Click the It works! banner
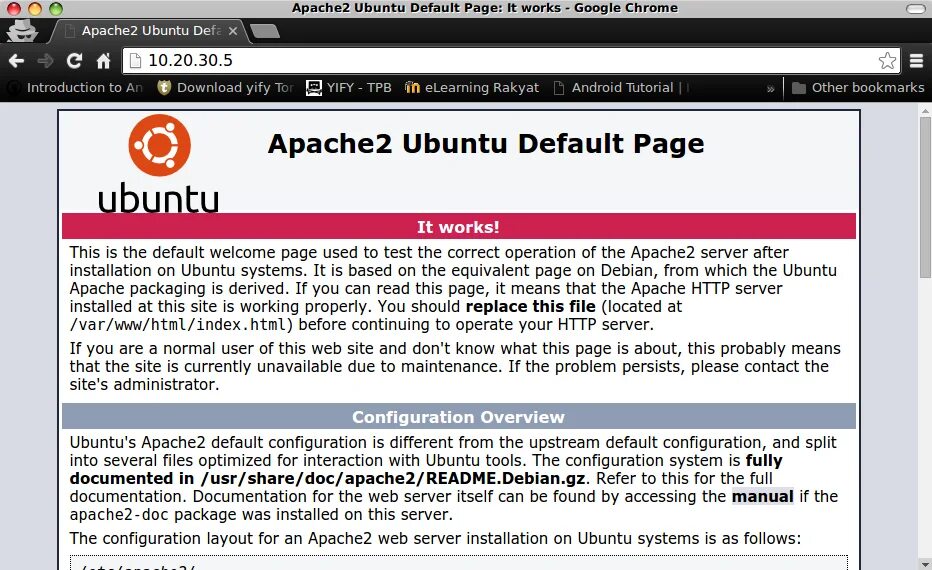The width and height of the screenshot is (932, 570). [x=459, y=226]
